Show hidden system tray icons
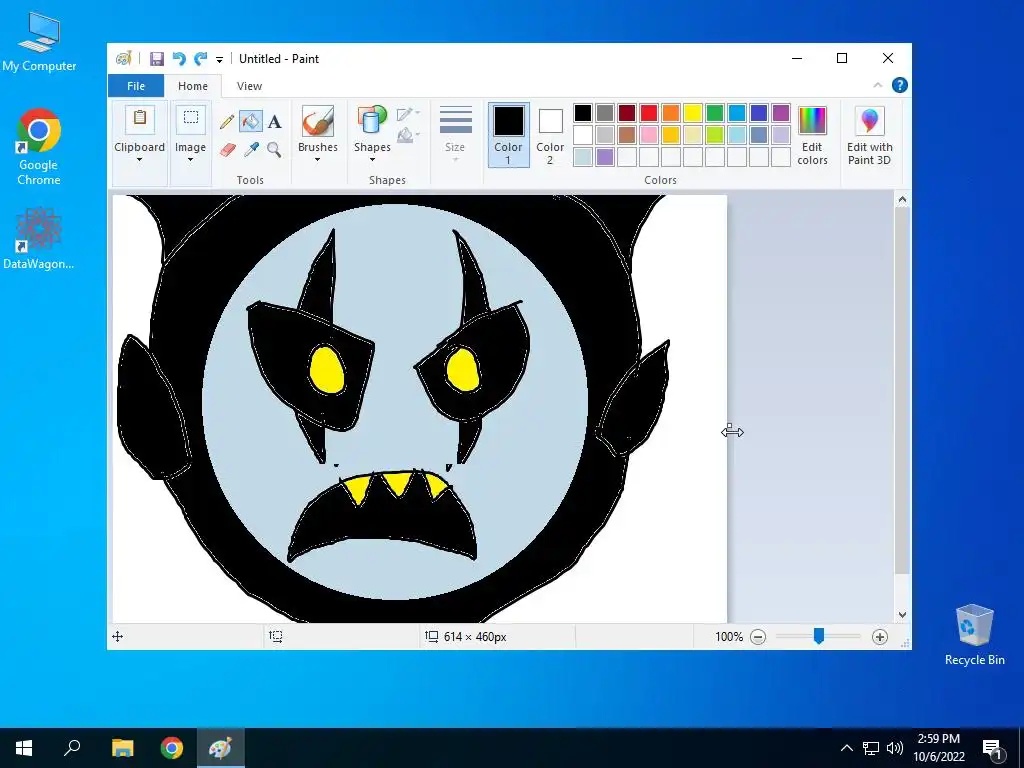The width and height of the screenshot is (1024, 768). (x=846, y=748)
